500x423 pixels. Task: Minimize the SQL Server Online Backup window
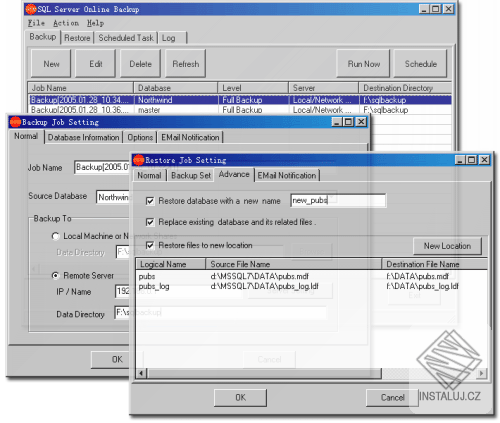[x=424, y=9]
